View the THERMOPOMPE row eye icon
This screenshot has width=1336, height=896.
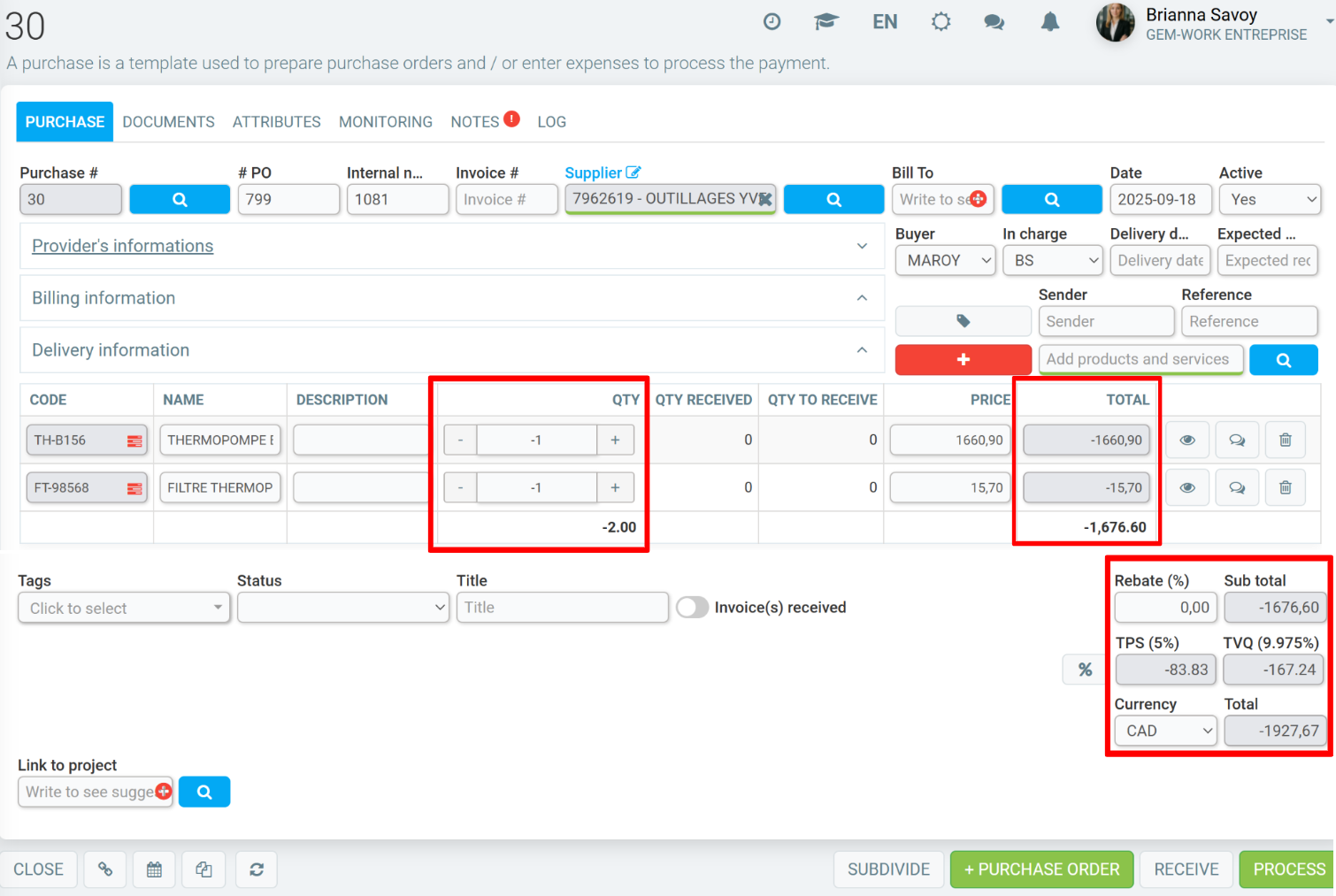click(x=1187, y=440)
